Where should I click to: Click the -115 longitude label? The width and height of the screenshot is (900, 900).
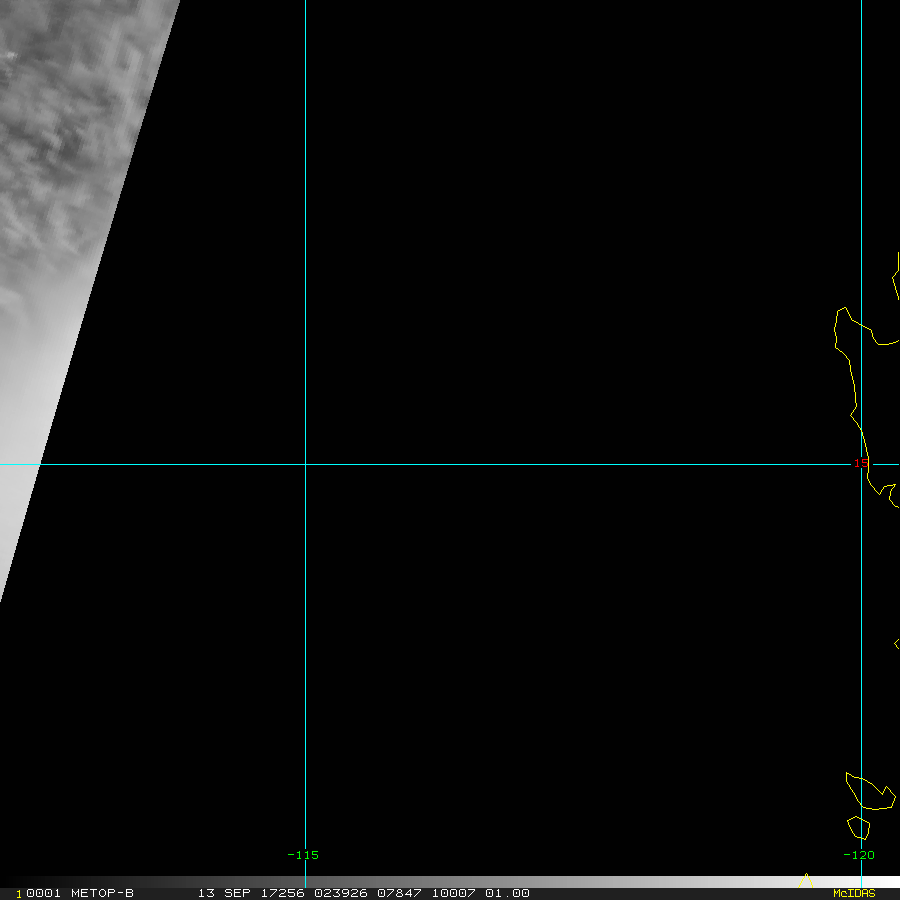click(x=303, y=855)
